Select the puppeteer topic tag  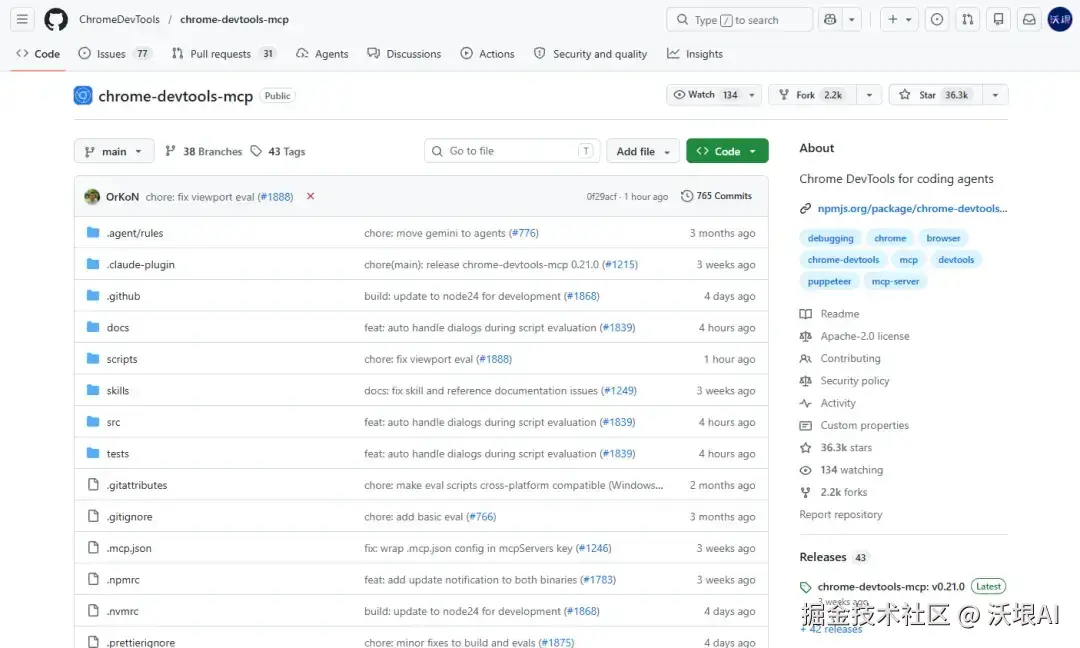click(x=829, y=282)
